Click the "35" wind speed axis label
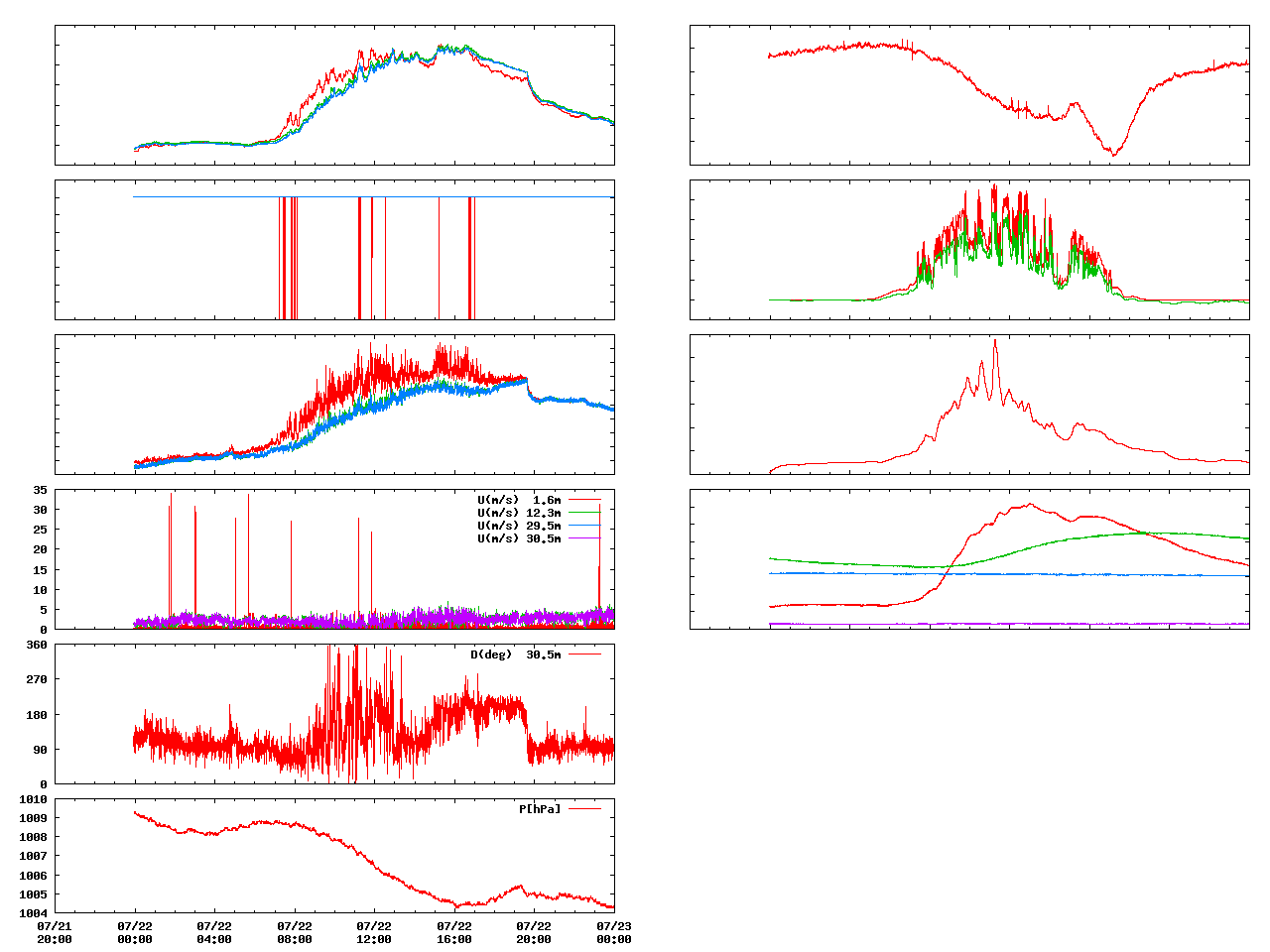 click(x=40, y=490)
